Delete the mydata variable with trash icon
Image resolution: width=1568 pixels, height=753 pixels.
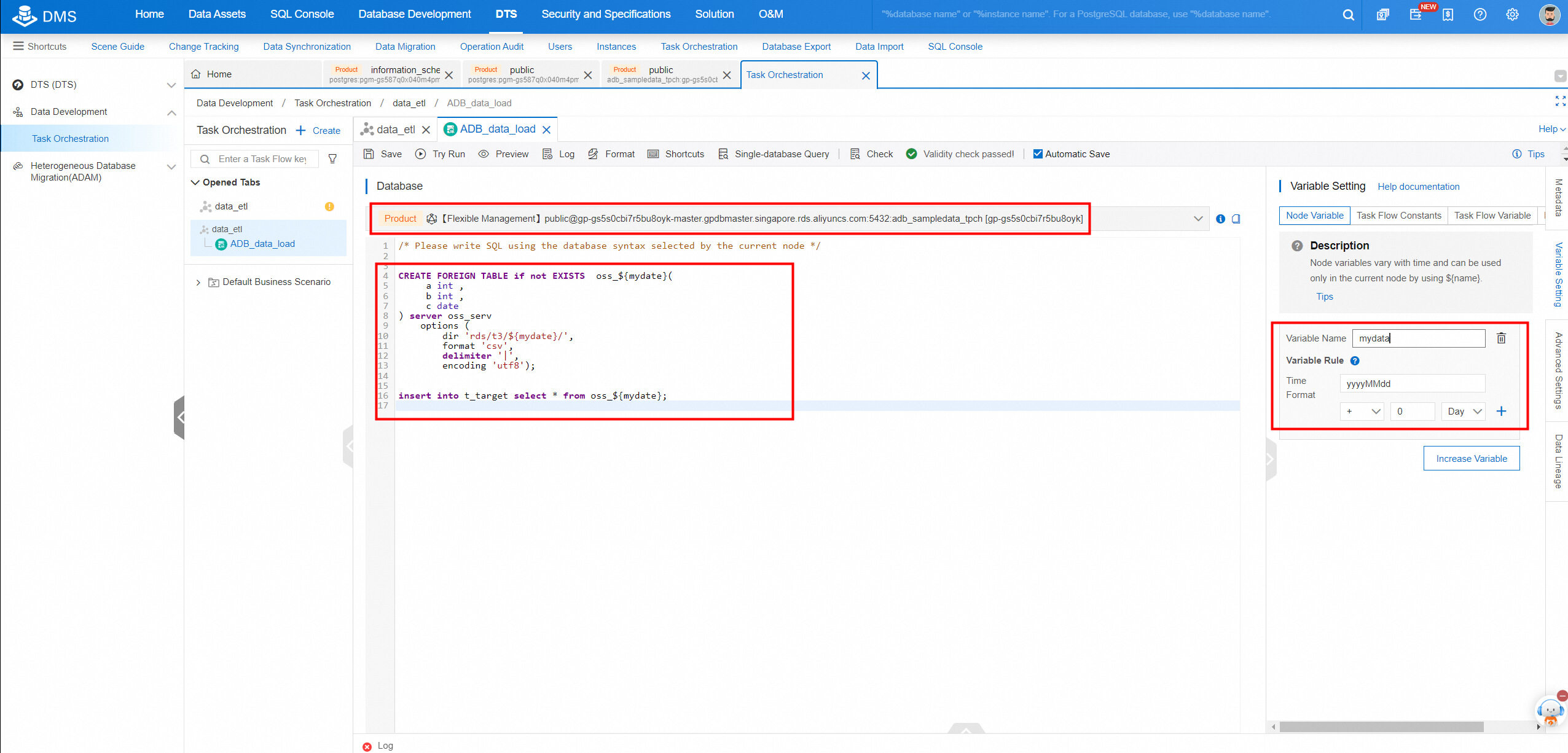pyautogui.click(x=1501, y=338)
